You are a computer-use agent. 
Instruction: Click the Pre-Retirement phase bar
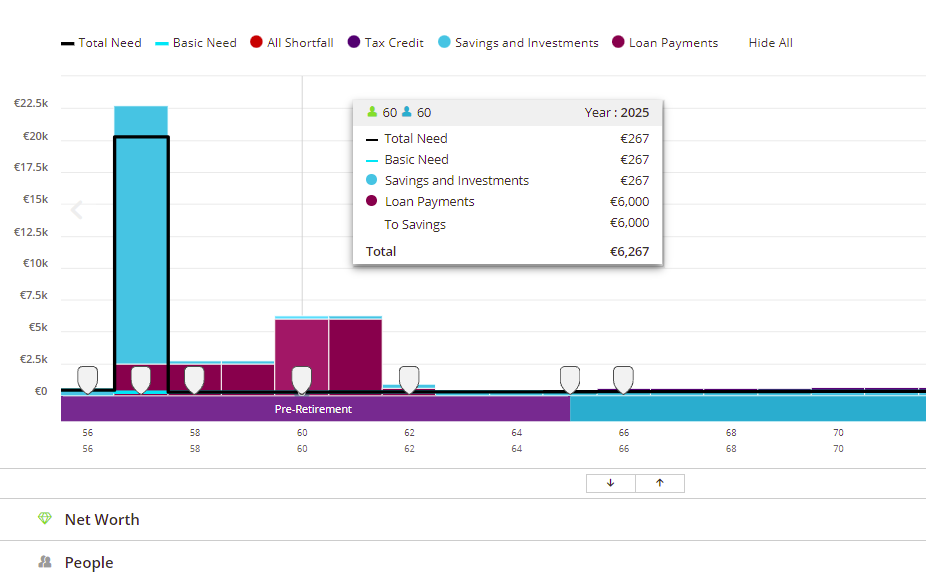pos(315,409)
